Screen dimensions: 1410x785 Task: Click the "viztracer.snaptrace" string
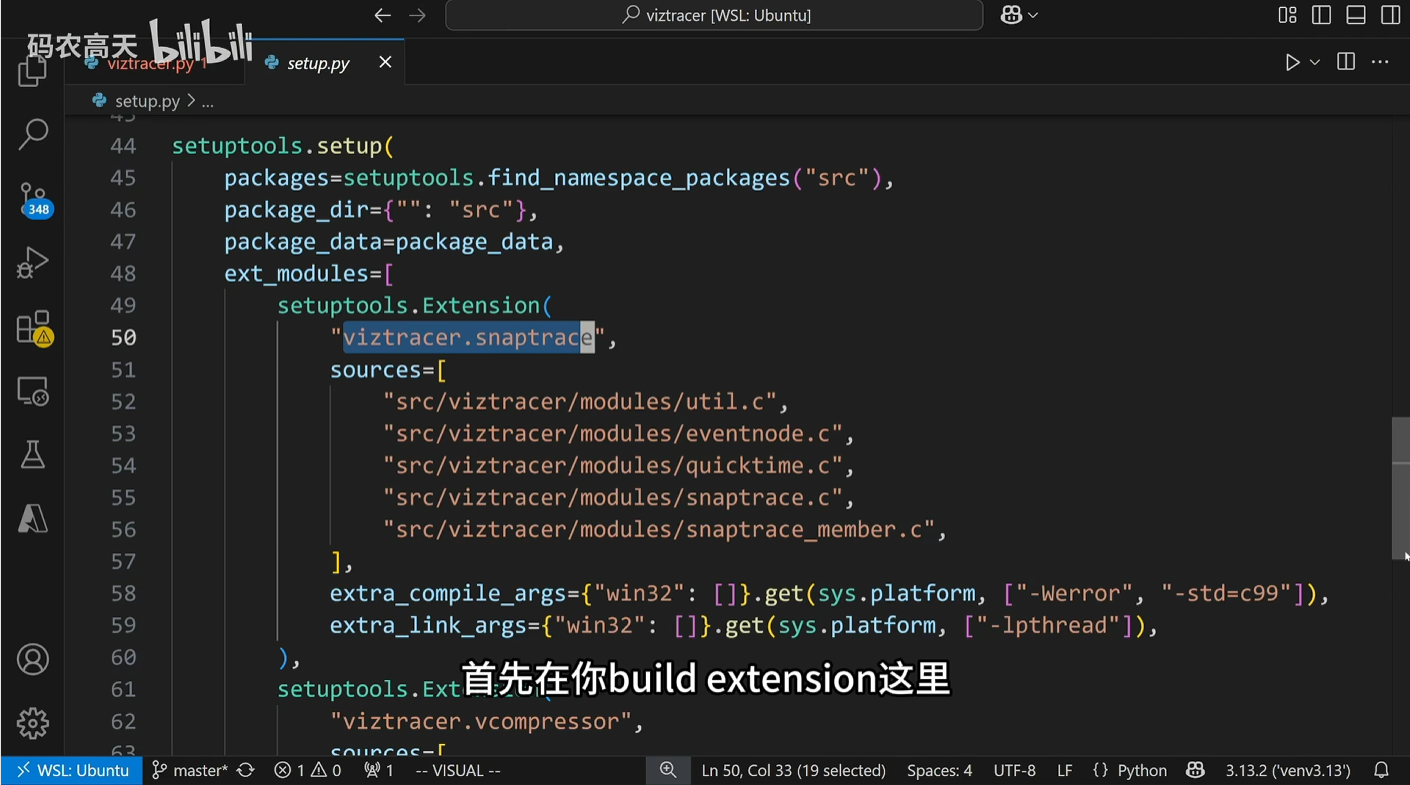[468, 338]
